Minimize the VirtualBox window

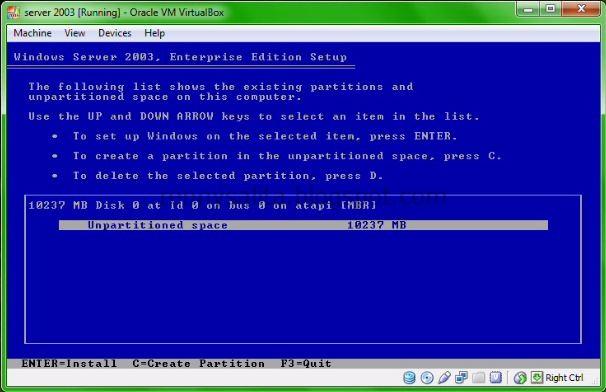(x=528, y=9)
